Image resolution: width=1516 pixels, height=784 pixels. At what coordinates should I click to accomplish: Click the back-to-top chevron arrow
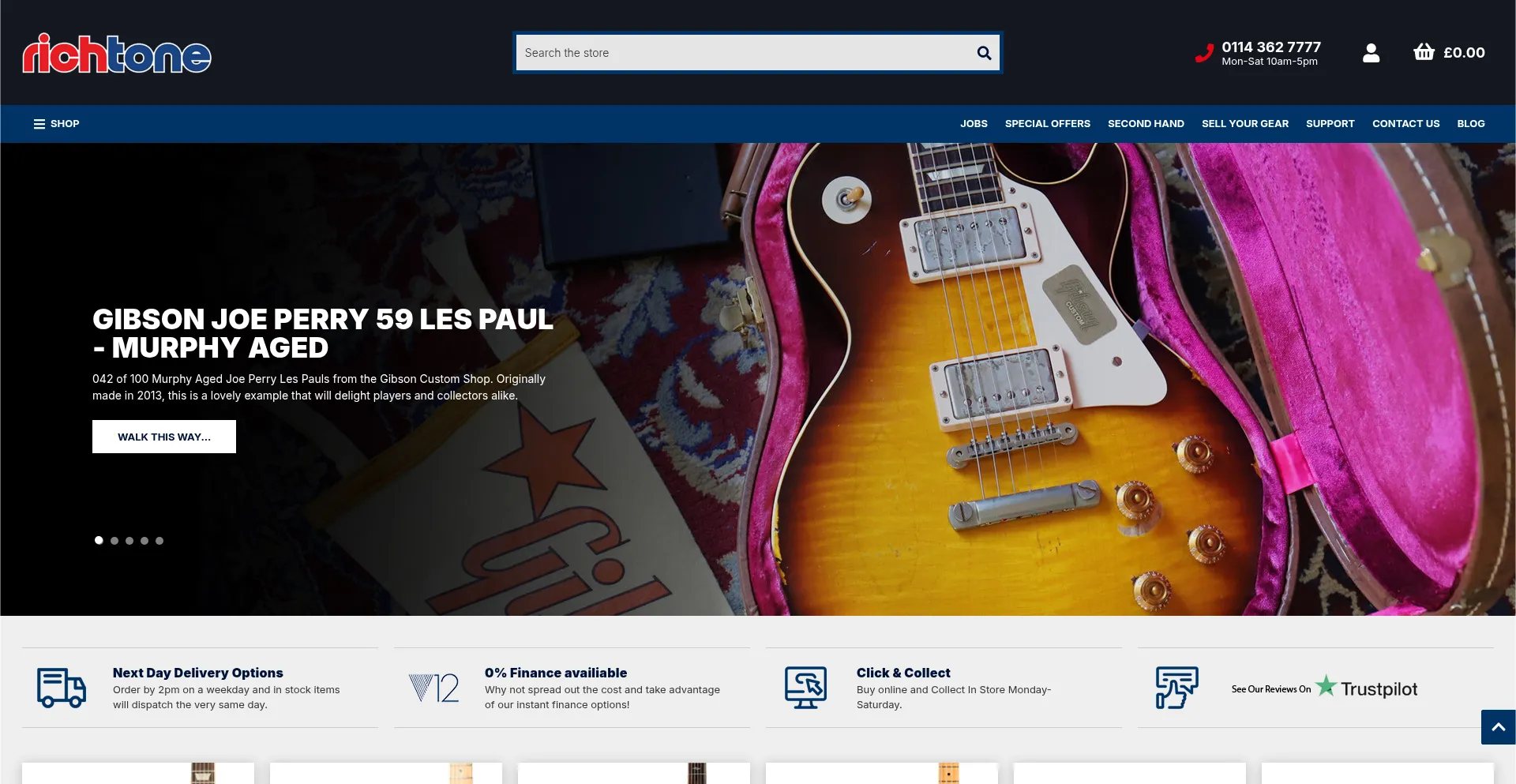(1498, 727)
